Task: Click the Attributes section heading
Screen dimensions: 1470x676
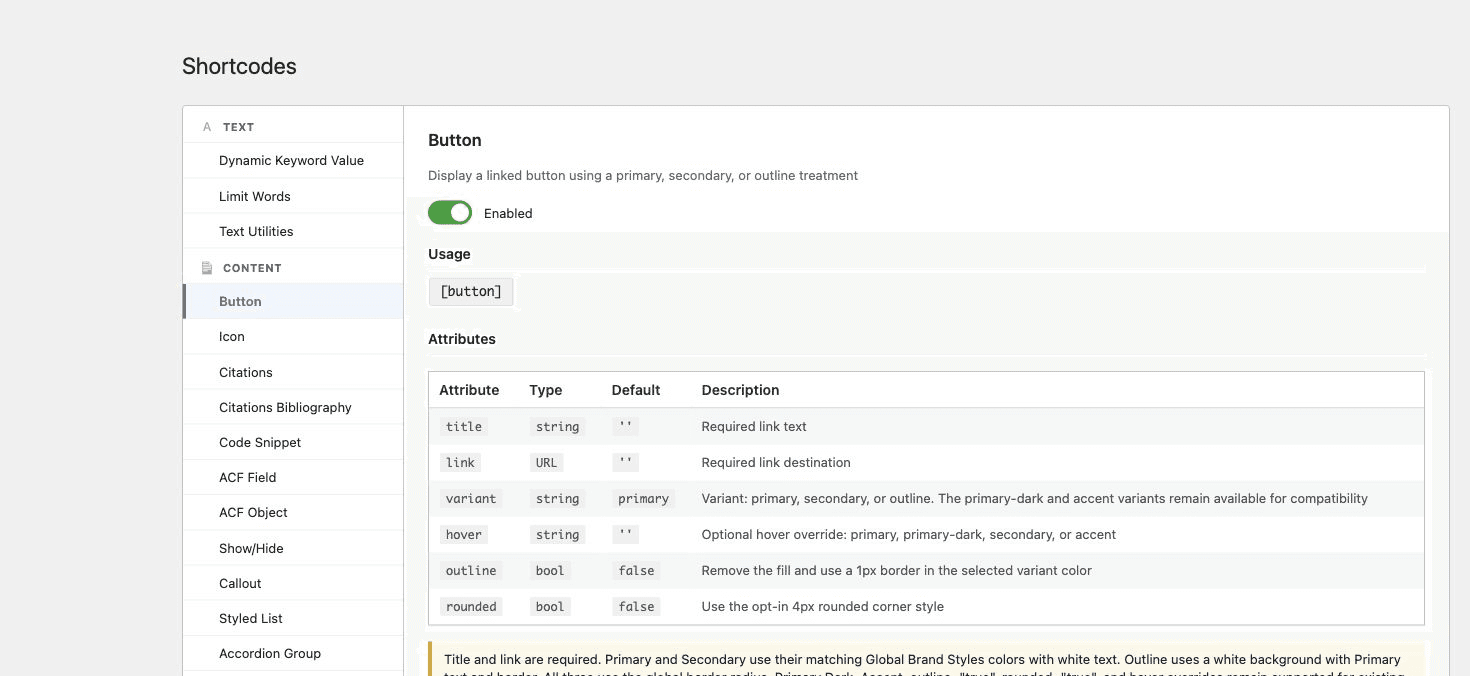Action: 462,339
